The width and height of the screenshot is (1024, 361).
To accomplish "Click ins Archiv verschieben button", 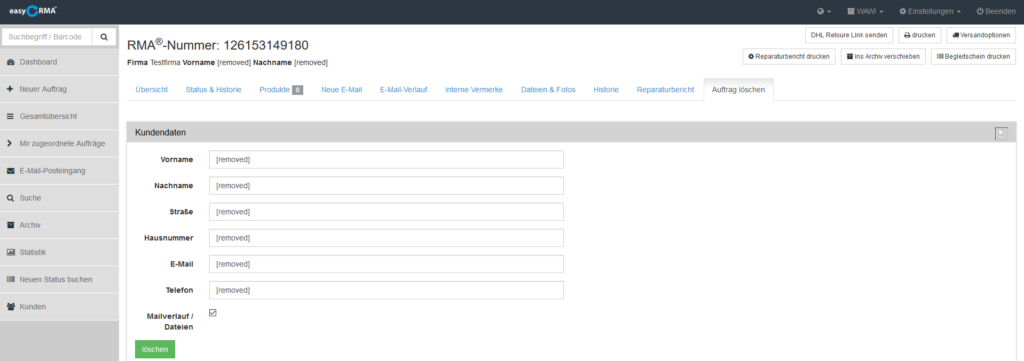I will 883,57.
